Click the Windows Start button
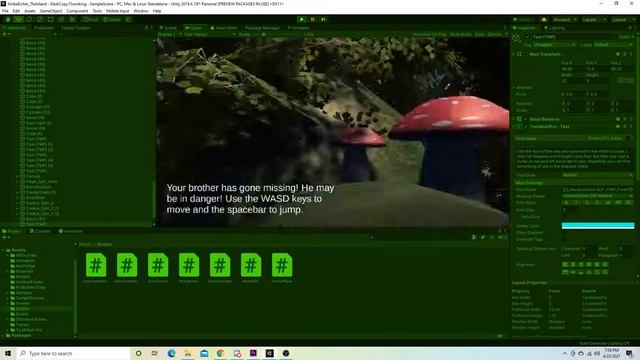 point(8,353)
